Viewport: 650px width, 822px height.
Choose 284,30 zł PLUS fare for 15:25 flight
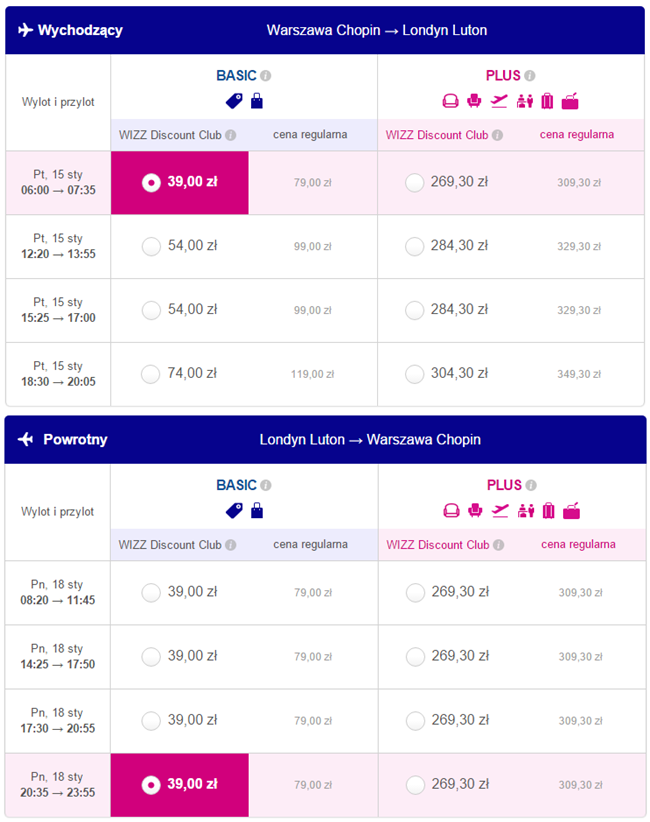(x=414, y=310)
